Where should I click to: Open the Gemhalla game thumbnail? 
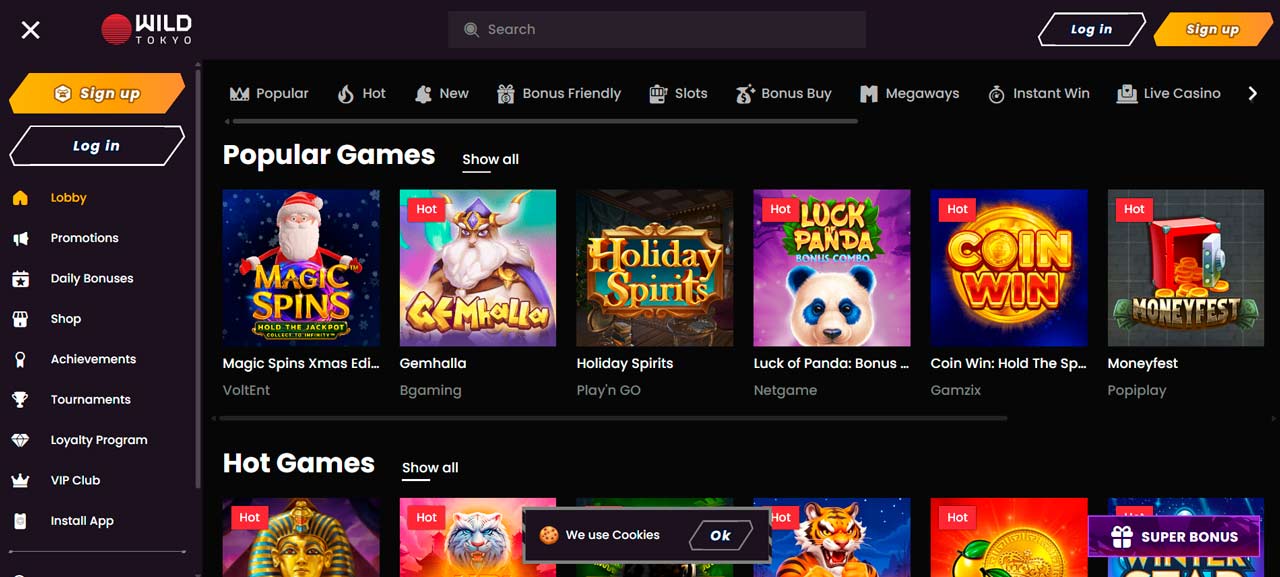click(x=477, y=268)
